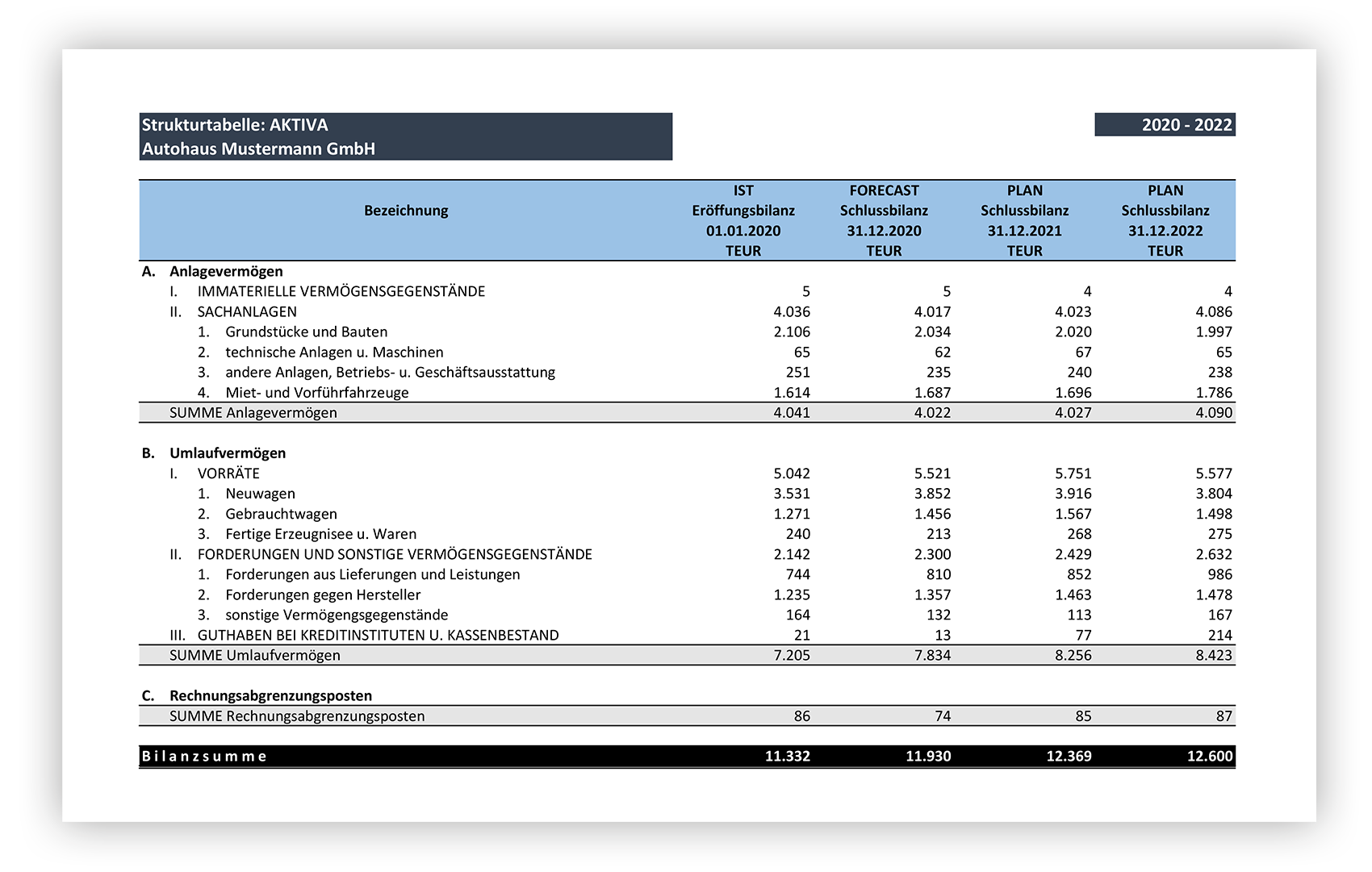Screen dimensions: 1372x872
Task: Select the '2020 - 2022' period label
Action: (x=1186, y=125)
